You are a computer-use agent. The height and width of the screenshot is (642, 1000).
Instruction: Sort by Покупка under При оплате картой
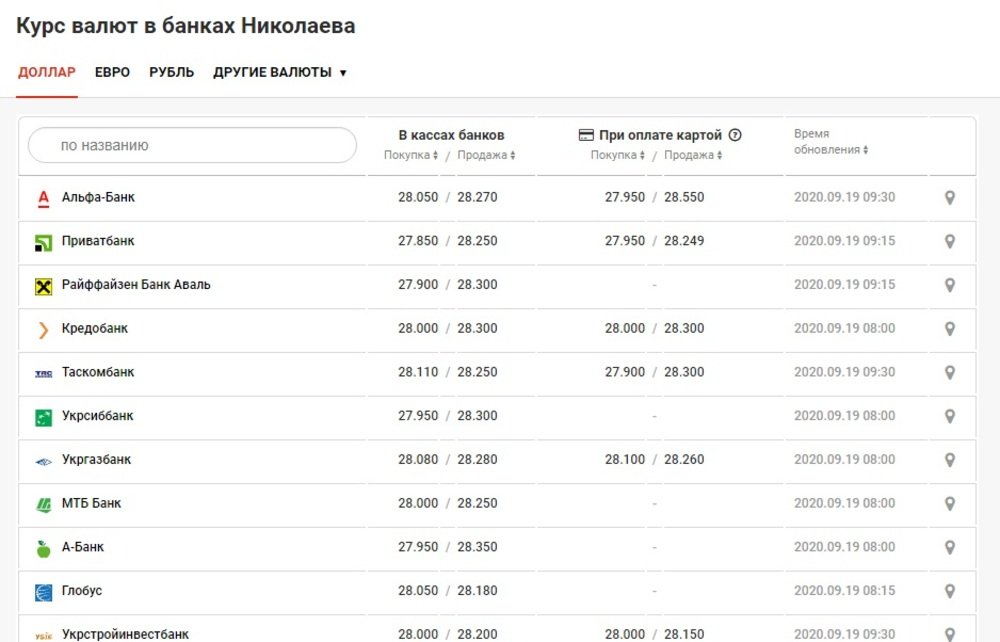617,155
